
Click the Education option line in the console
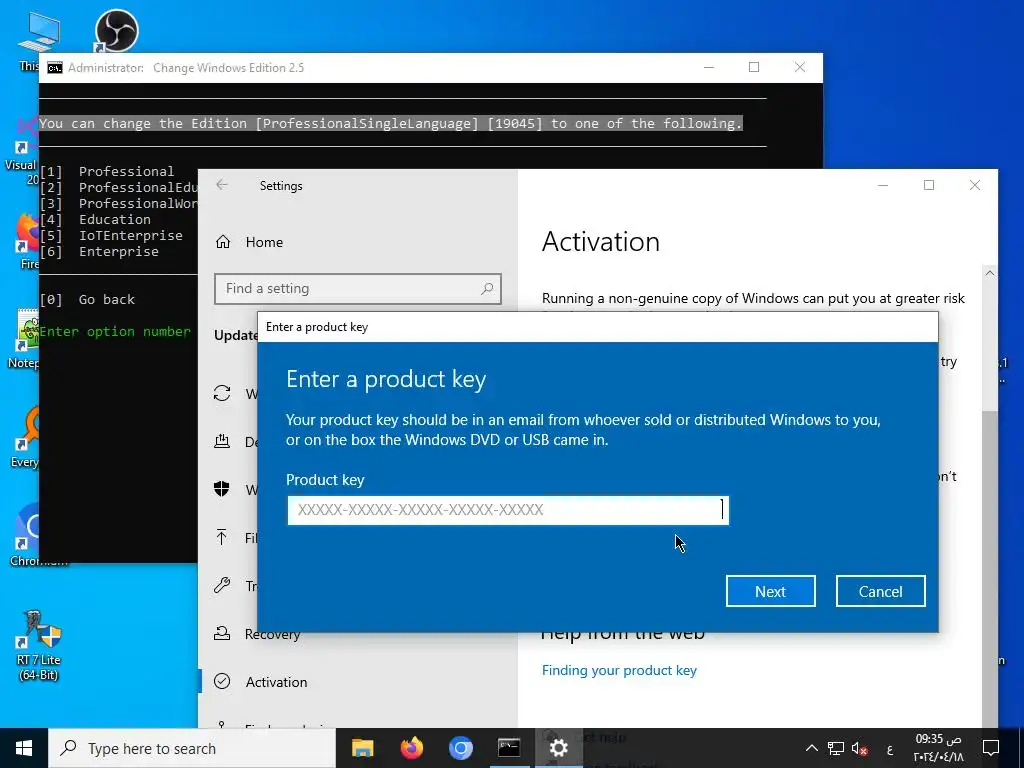coord(95,219)
